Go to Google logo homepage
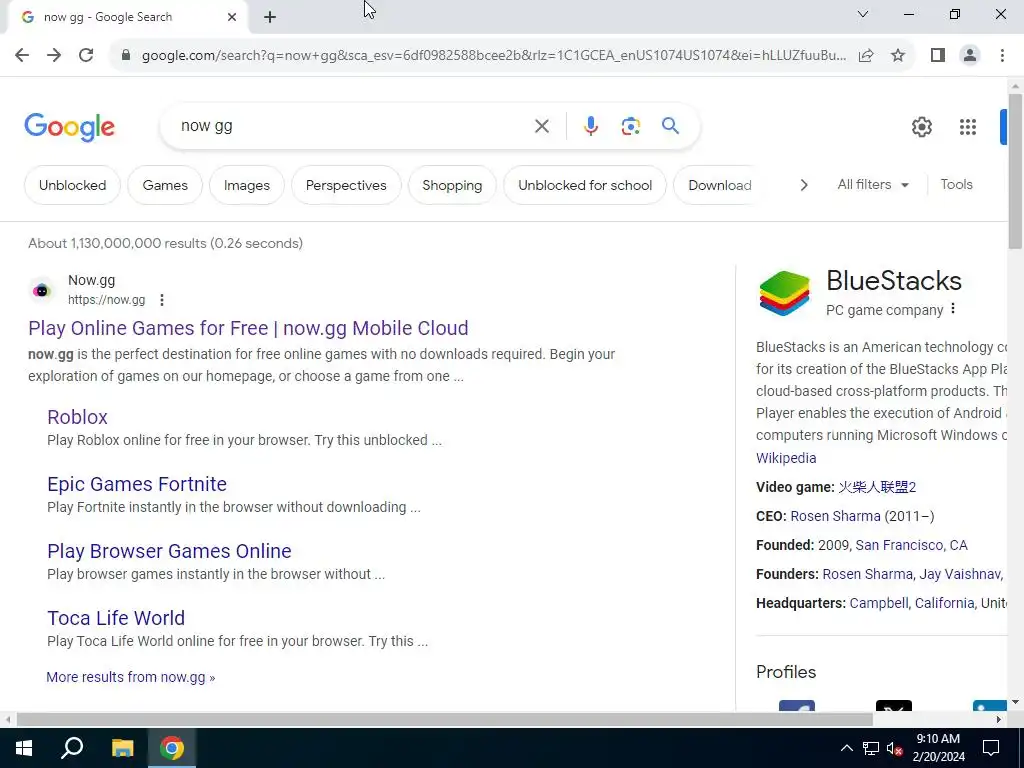This screenshot has height=768, width=1024. 69,127
